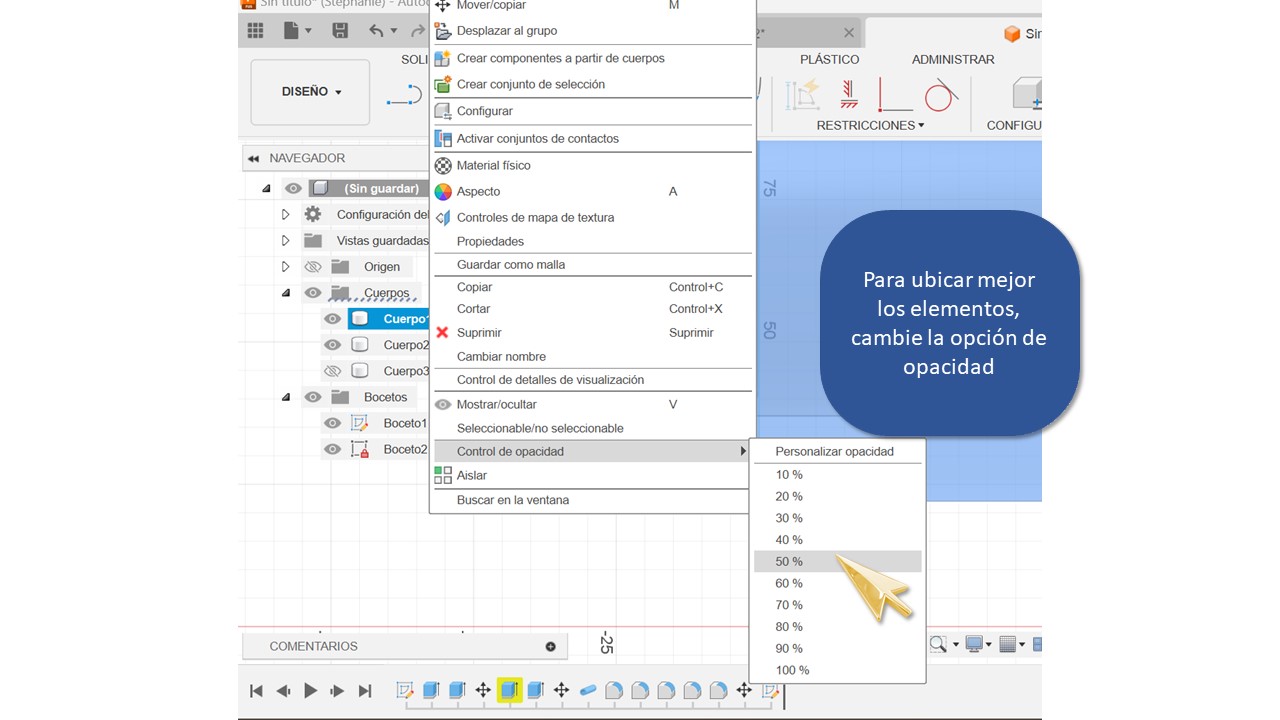Open the DISEÑO workspace dropdown

(310, 92)
